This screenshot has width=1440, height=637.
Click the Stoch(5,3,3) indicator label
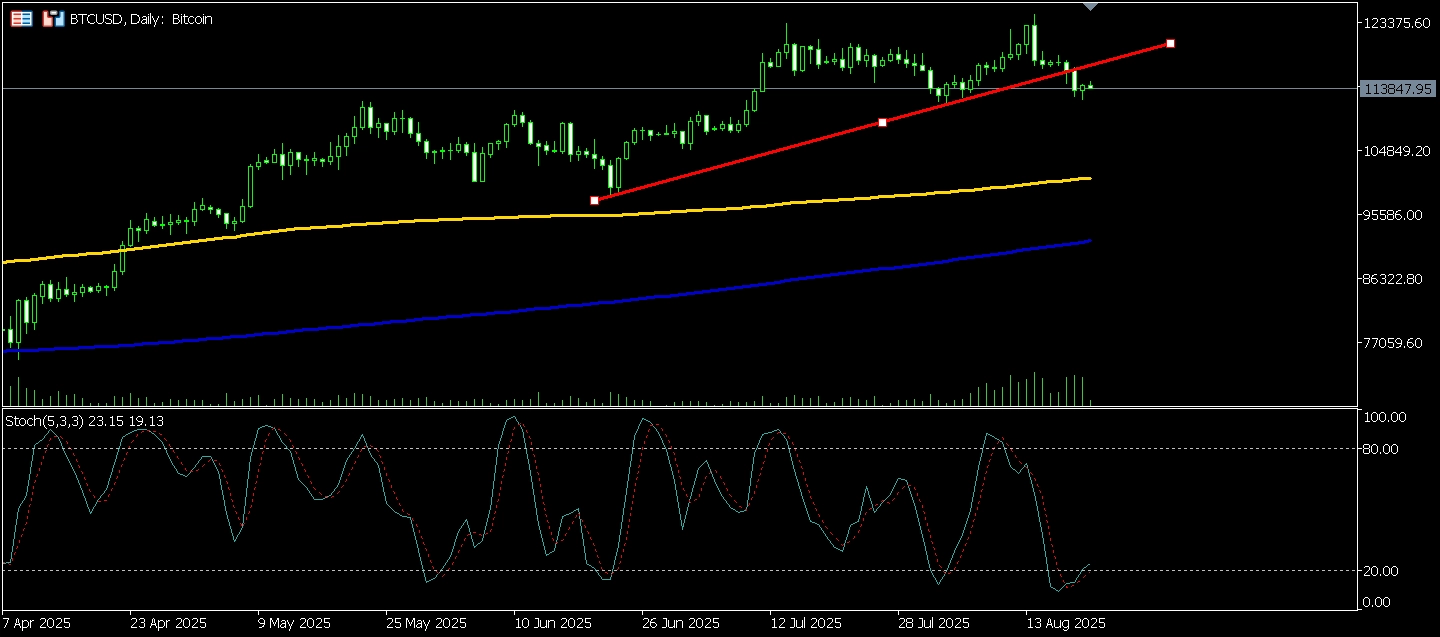point(85,421)
